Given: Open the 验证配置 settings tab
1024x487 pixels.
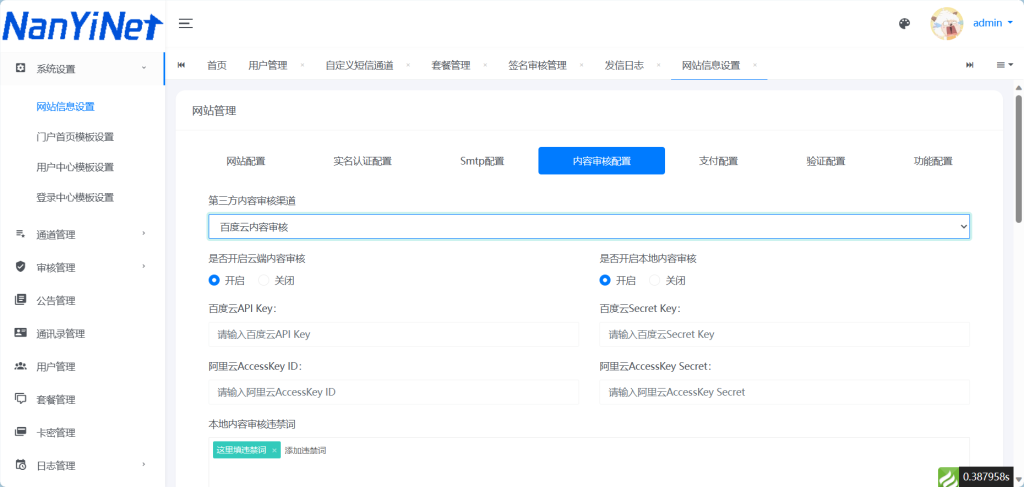Looking at the screenshot, I should [825, 161].
